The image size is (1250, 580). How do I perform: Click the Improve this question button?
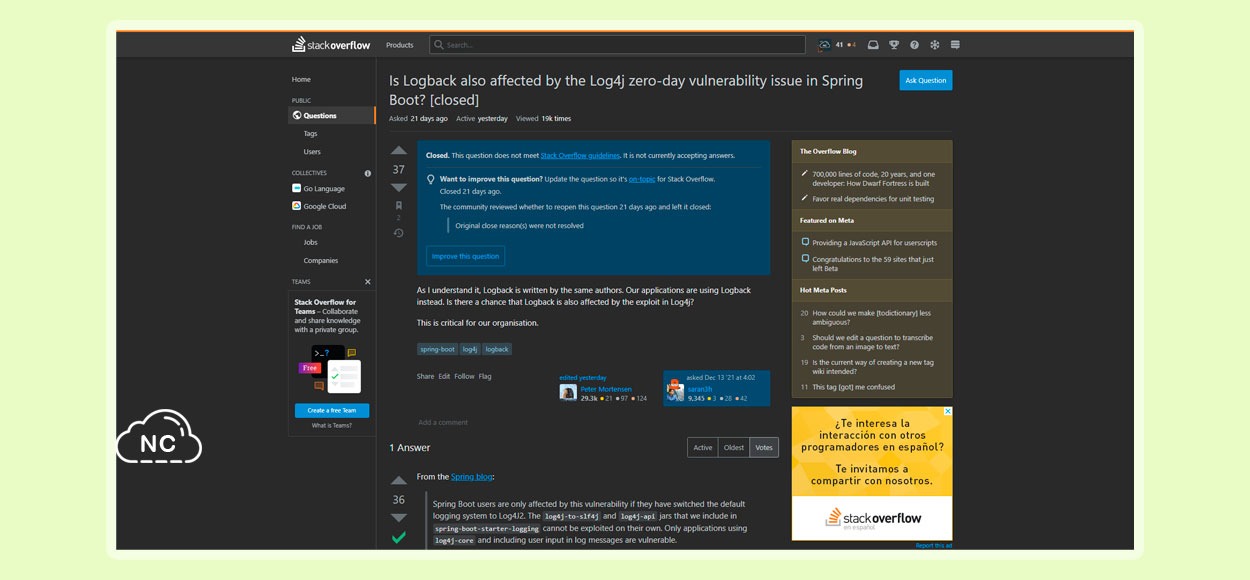point(465,256)
